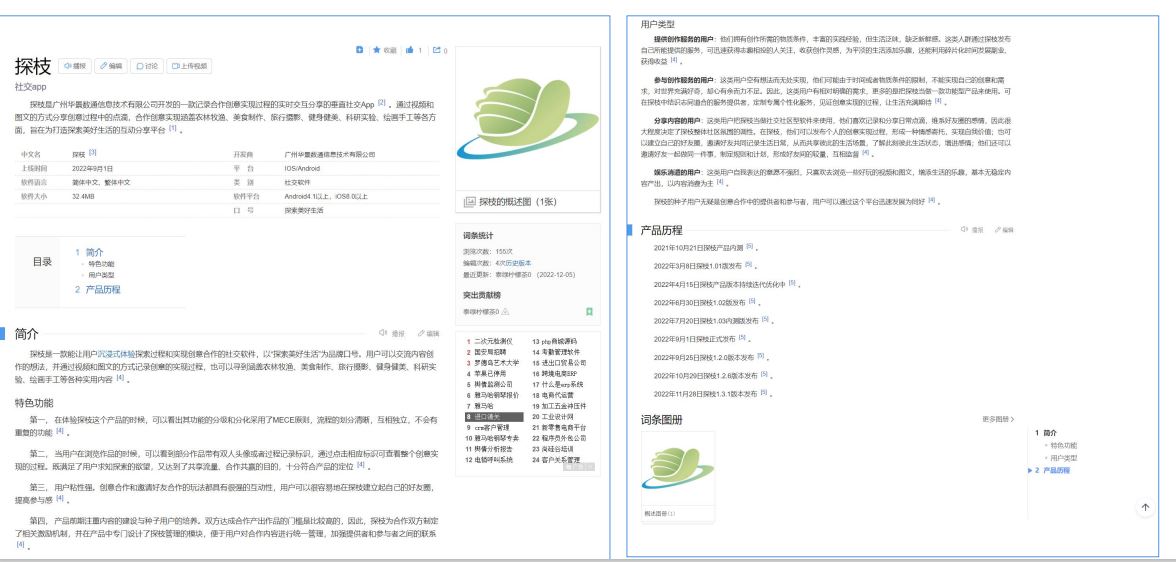
Task: Click hot search item 工业设计网
Action: click(x=557, y=416)
